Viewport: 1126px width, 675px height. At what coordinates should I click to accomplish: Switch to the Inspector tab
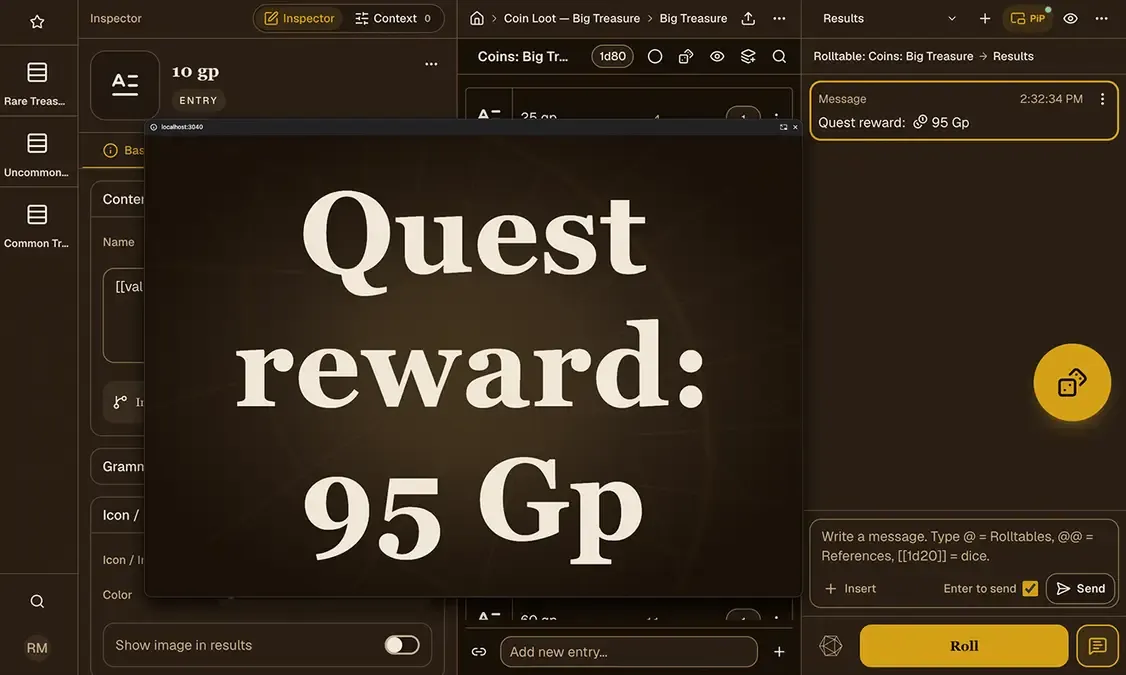coord(299,19)
